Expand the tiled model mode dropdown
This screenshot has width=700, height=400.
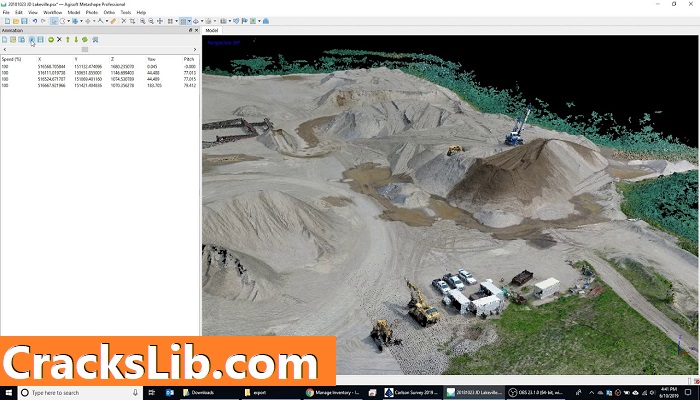pos(215,21)
